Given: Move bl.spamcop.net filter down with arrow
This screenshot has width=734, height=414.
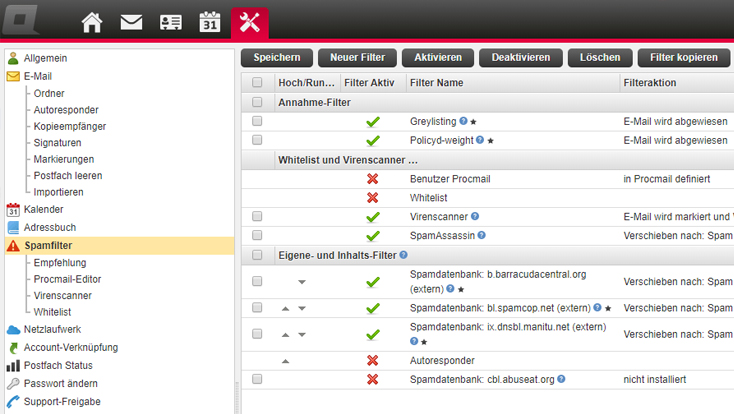Looking at the screenshot, I should (302, 309).
